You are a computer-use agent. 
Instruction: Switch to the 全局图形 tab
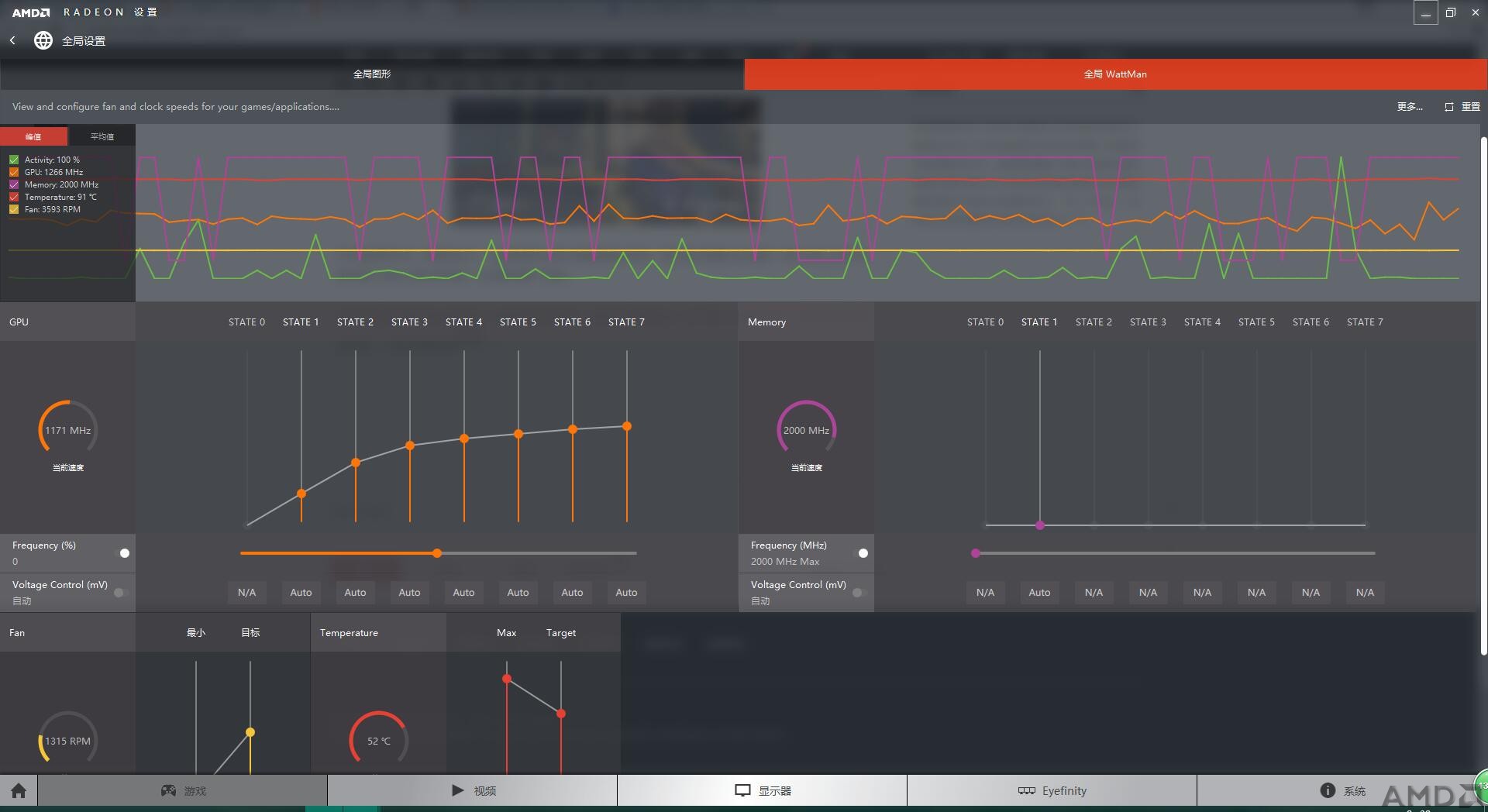click(372, 74)
